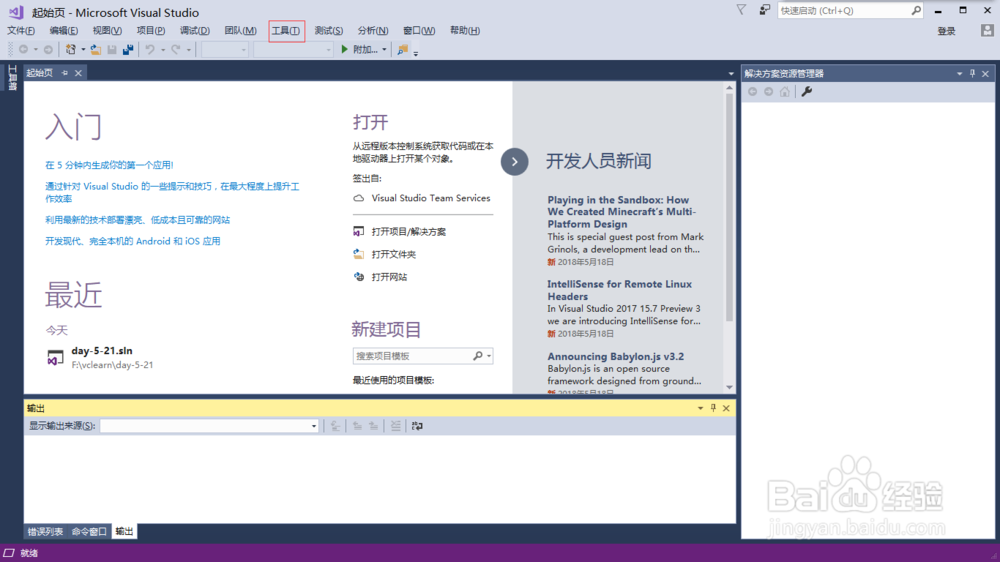Click 在 5 分钟内生成你的第一个应用 link
Screen dimensions: 1000x562
109,165
